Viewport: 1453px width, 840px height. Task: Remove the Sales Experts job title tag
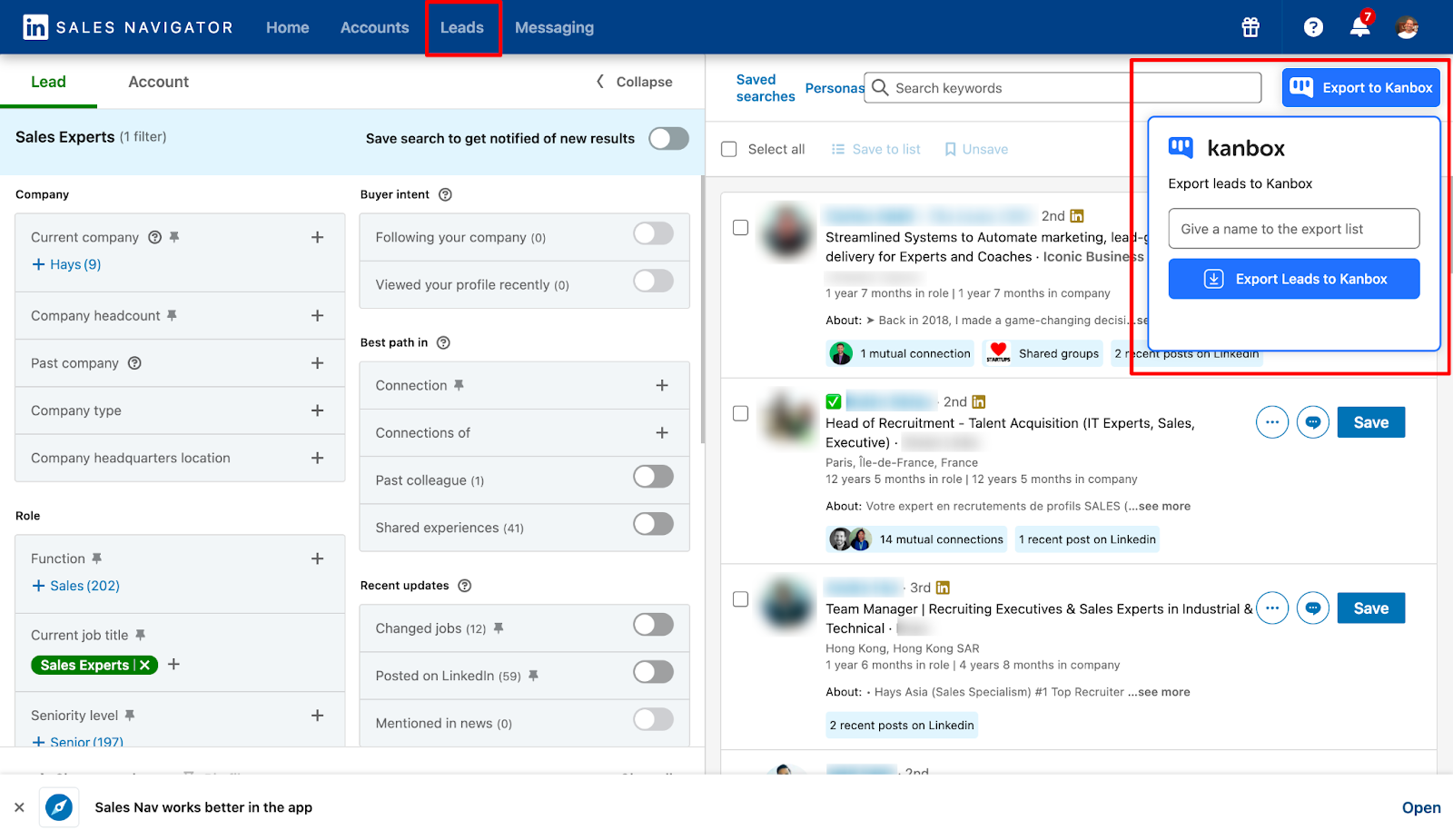[145, 665]
